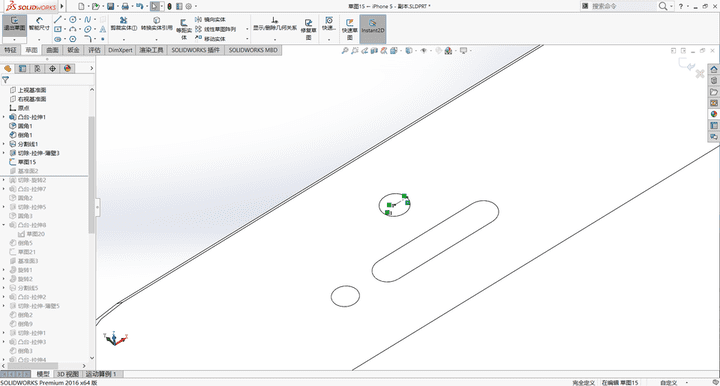Open the 运动算例 1 bottom tab
720x386 pixels.
101,374
